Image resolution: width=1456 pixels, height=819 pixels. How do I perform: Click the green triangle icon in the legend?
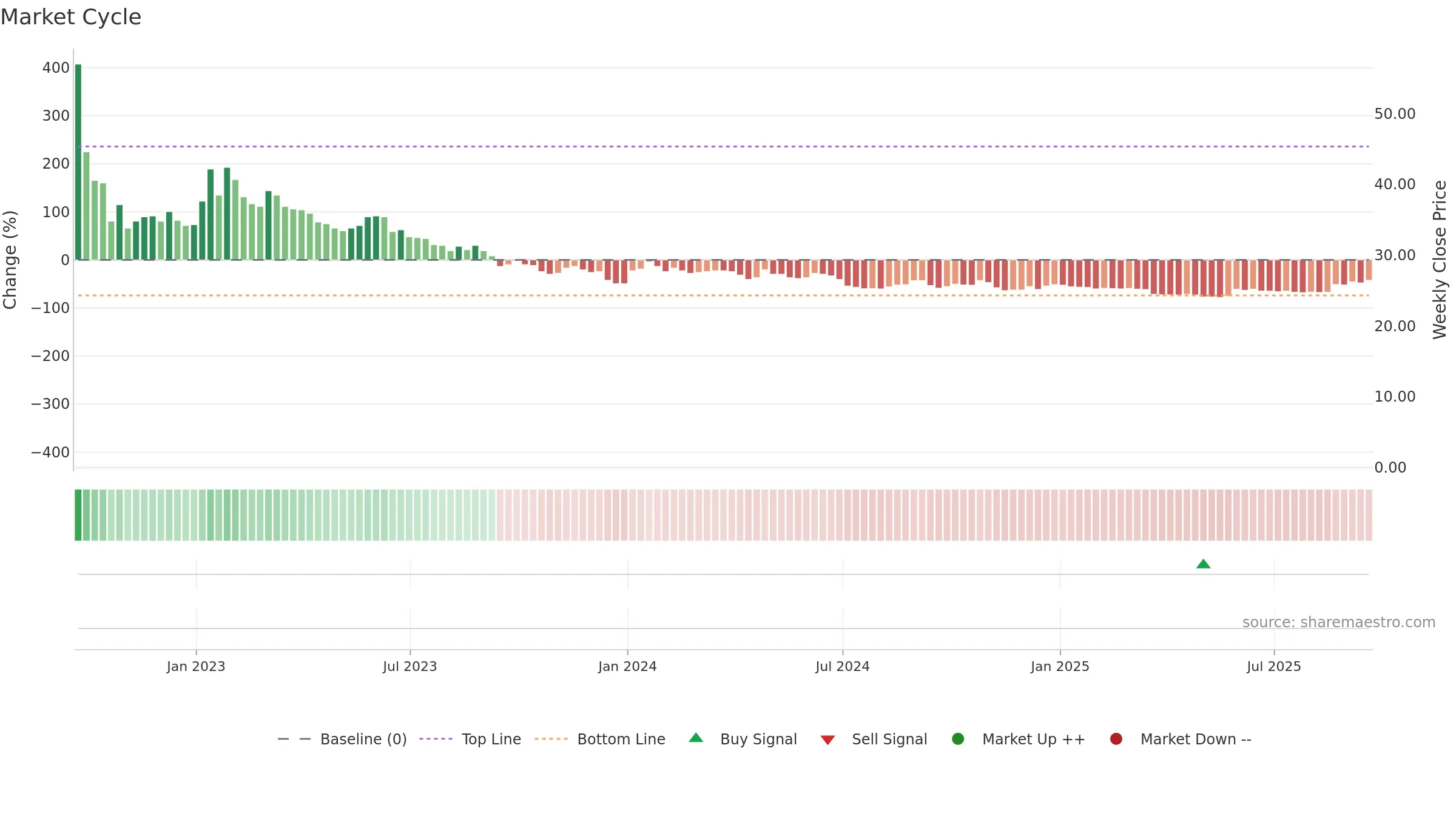[x=696, y=738]
